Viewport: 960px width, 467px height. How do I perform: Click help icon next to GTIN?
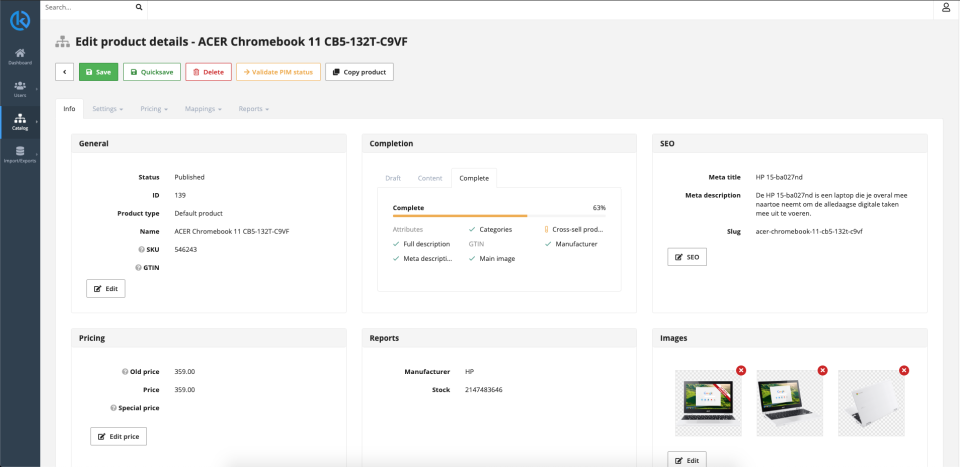click(x=138, y=267)
